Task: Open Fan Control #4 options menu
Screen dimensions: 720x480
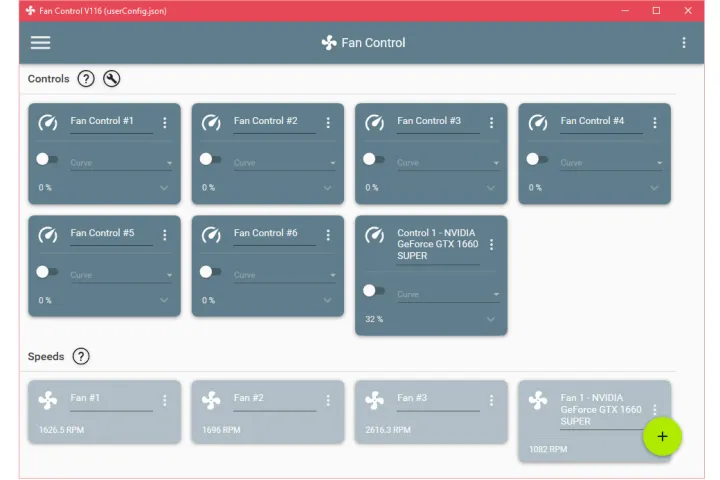Action: (x=655, y=123)
